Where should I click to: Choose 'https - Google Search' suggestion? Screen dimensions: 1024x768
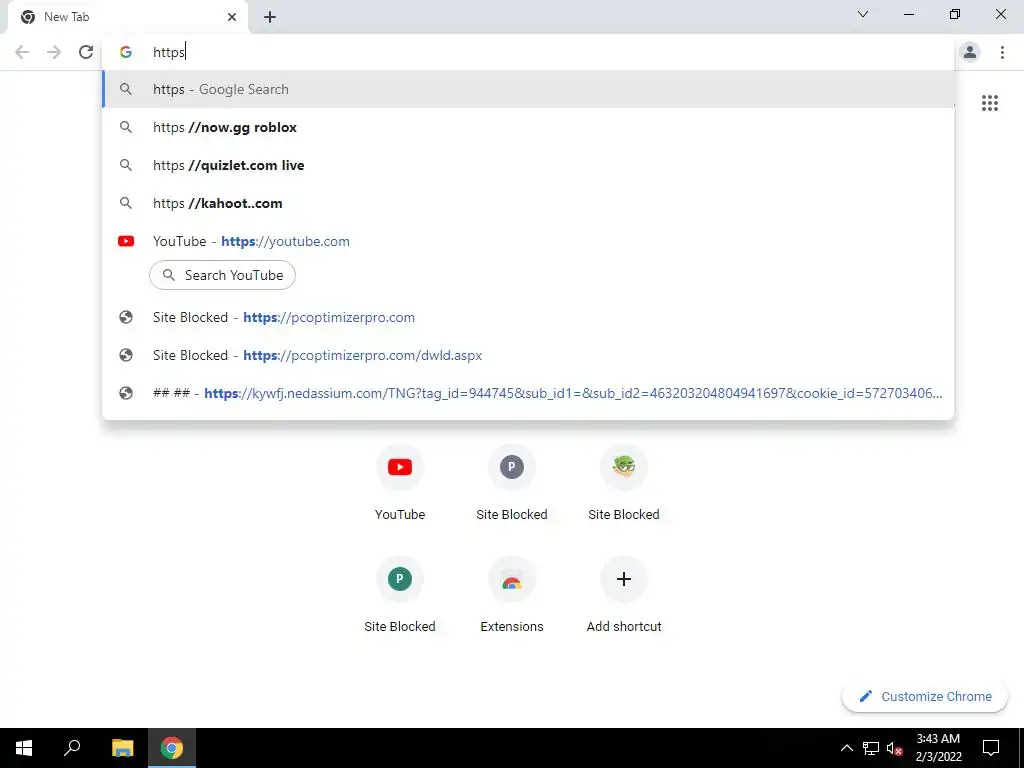(x=528, y=89)
